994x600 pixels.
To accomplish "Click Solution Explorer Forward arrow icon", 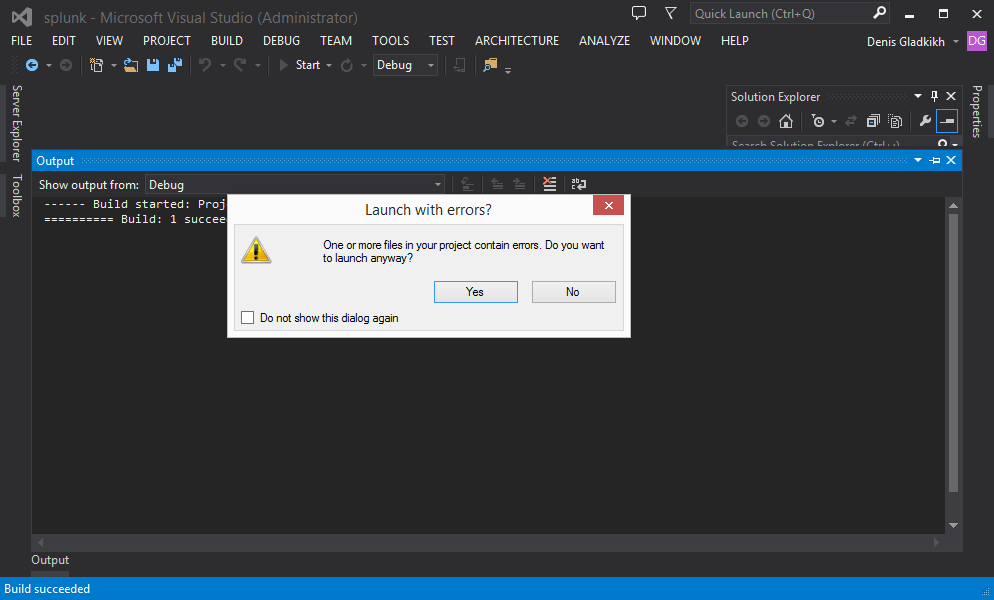I will click(x=764, y=121).
